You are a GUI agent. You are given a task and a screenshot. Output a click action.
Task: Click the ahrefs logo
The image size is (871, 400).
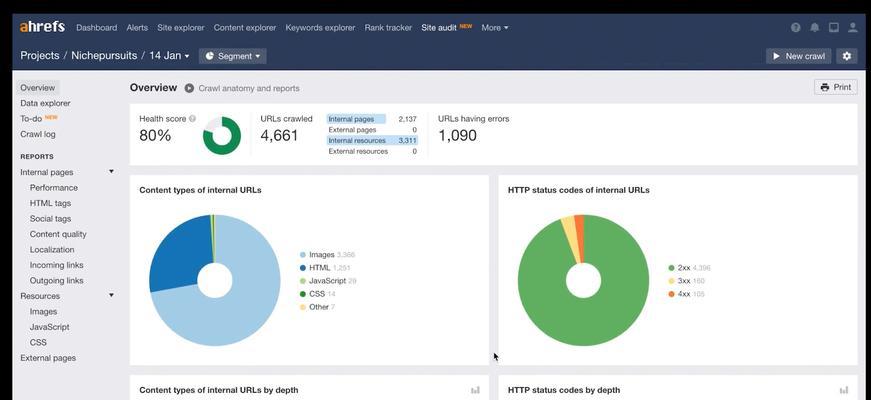pos(42,27)
